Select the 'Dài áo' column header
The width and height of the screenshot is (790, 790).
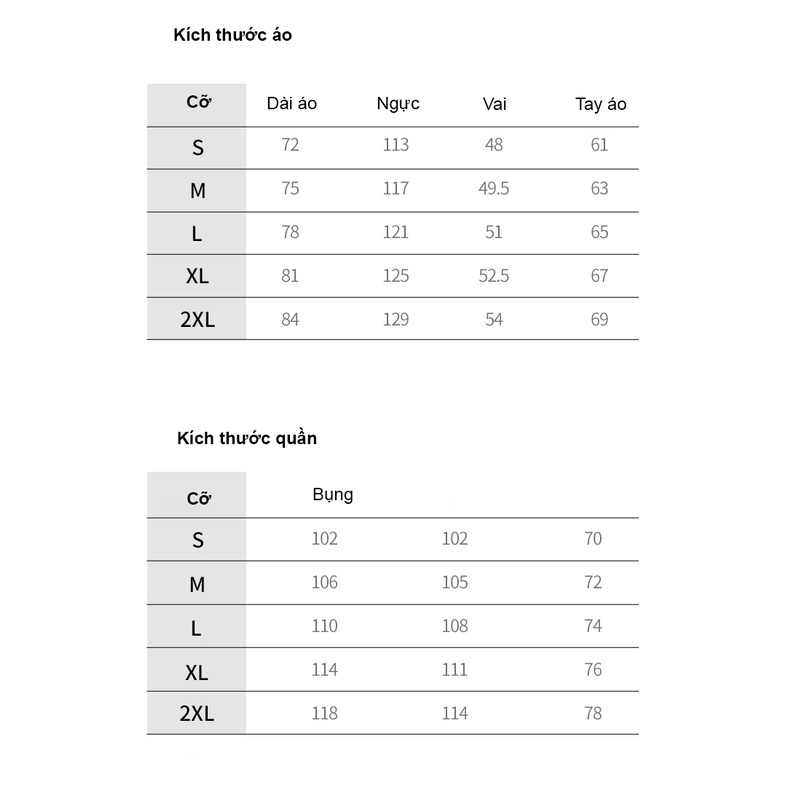pyautogui.click(x=292, y=104)
